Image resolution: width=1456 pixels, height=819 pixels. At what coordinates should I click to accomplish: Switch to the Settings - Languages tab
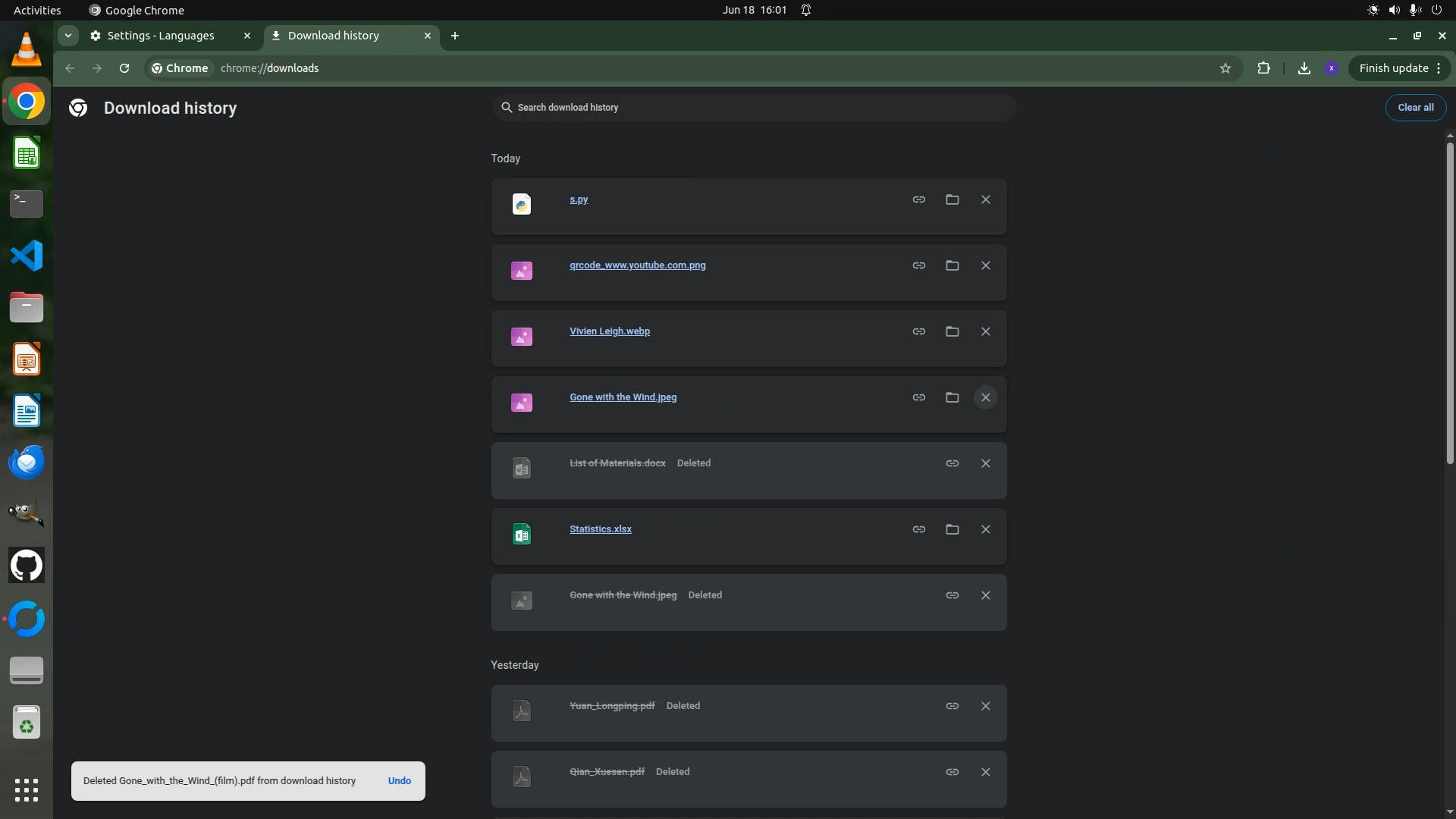[161, 36]
